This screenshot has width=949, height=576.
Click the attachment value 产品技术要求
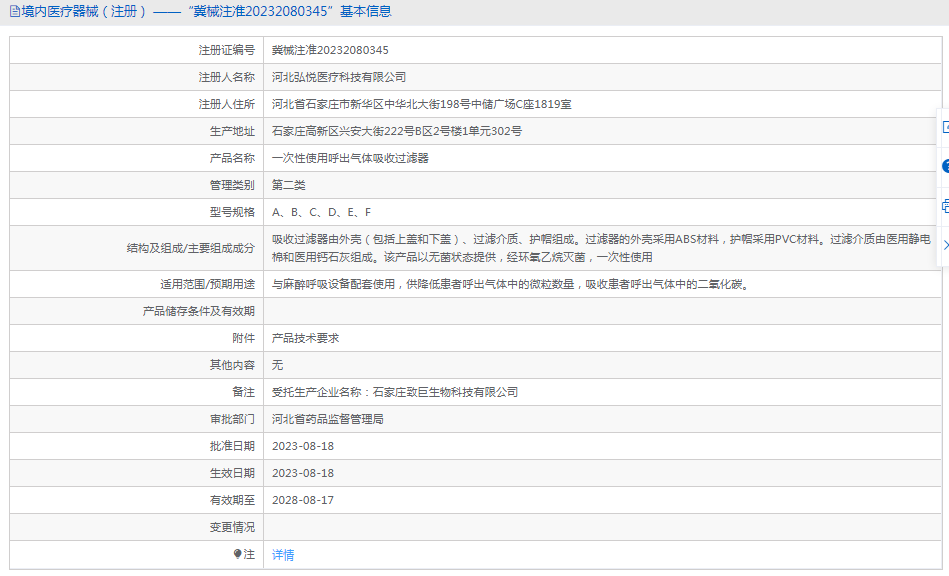point(306,338)
